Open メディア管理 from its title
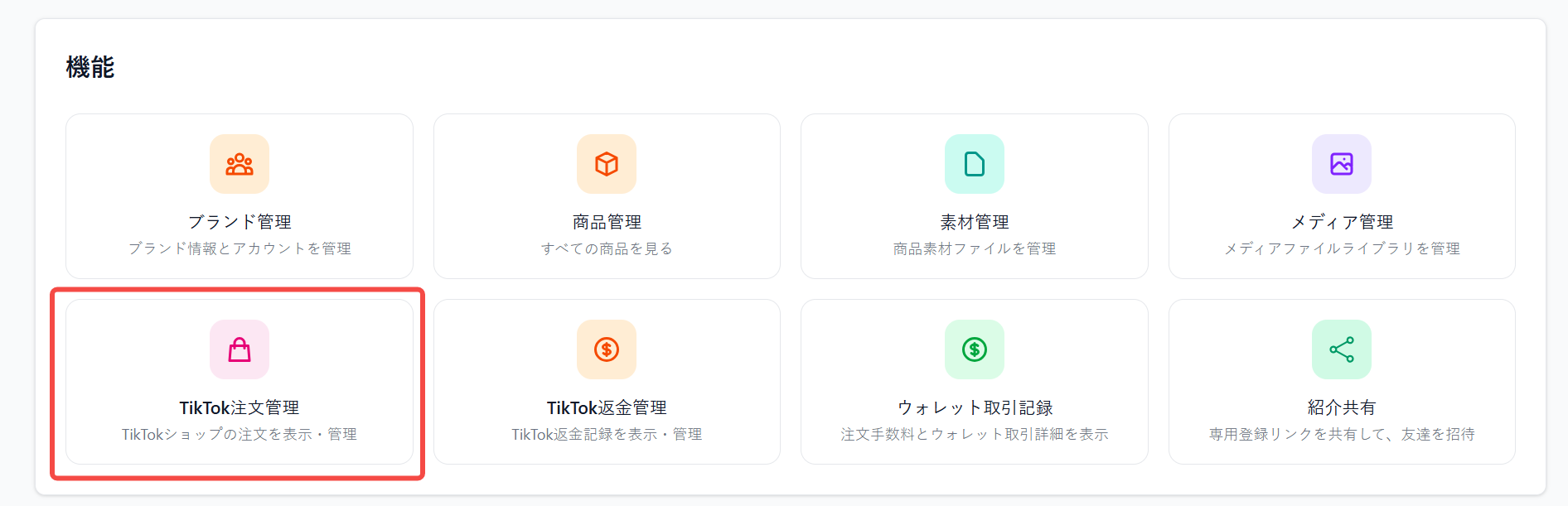Image resolution: width=1568 pixels, height=506 pixels. click(x=1342, y=222)
